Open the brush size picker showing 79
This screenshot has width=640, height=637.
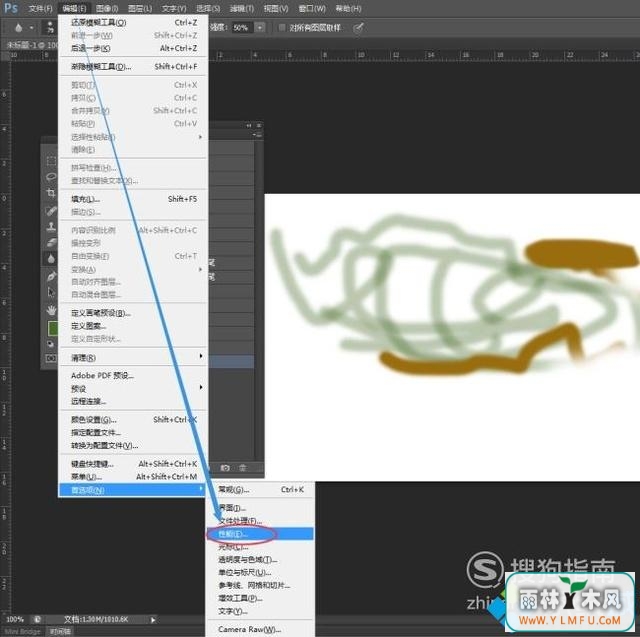point(50,27)
